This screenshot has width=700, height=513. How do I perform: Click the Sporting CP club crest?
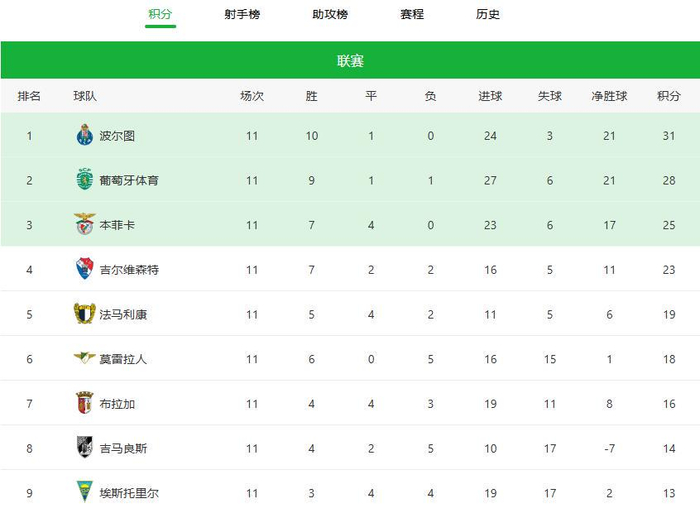(x=84, y=180)
